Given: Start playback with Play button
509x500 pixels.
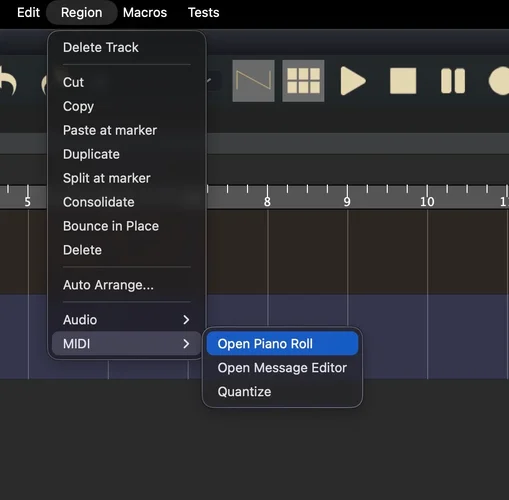Looking at the screenshot, I should pyautogui.click(x=353, y=81).
